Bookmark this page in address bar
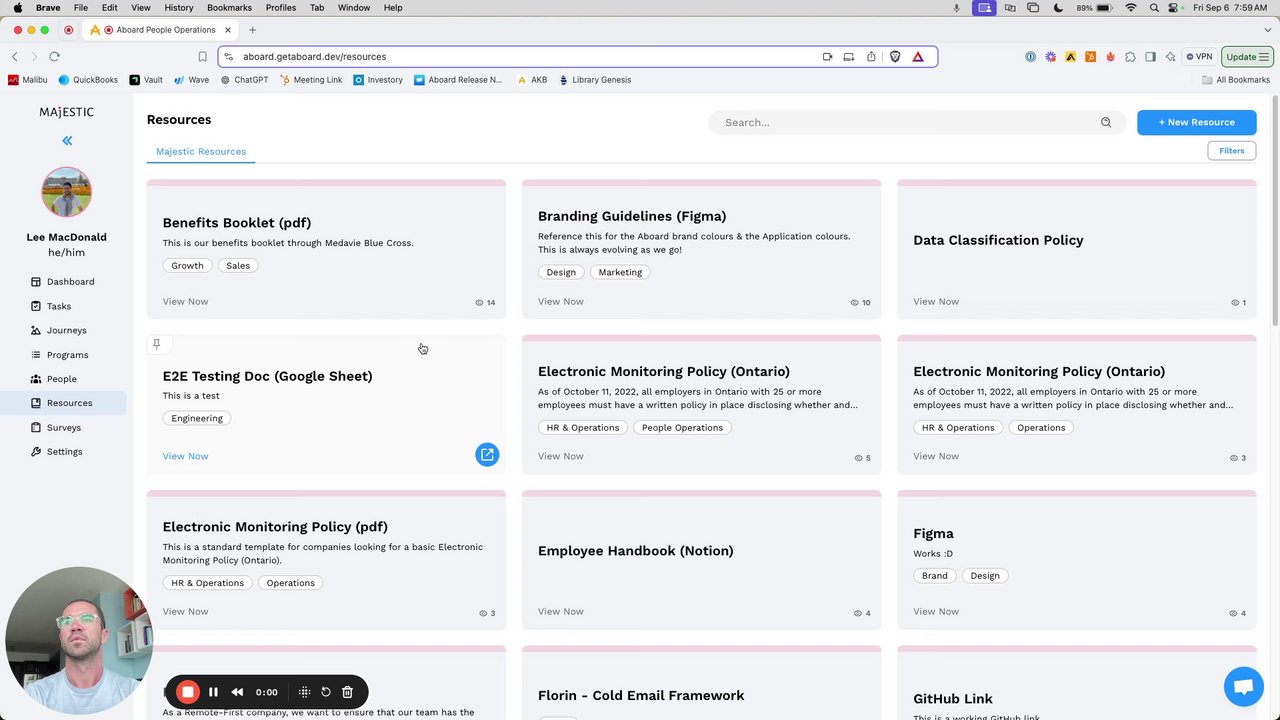1280x720 pixels. coord(202,57)
